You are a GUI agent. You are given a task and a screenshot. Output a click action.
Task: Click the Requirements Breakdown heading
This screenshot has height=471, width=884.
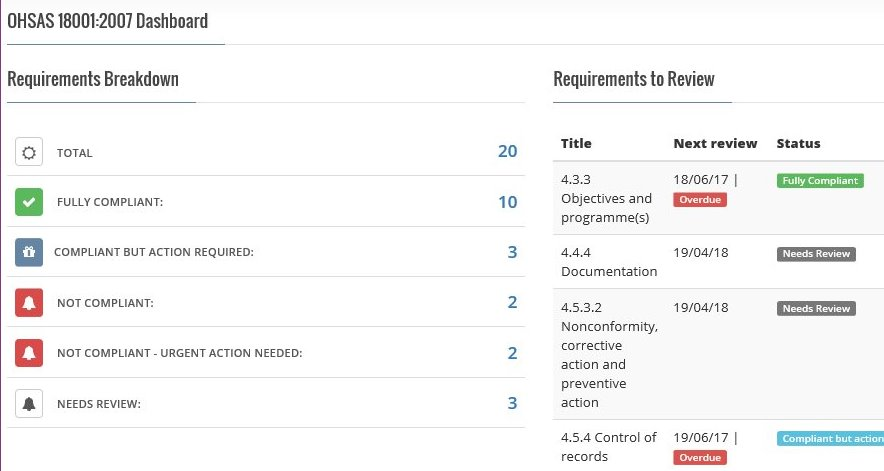93,79
